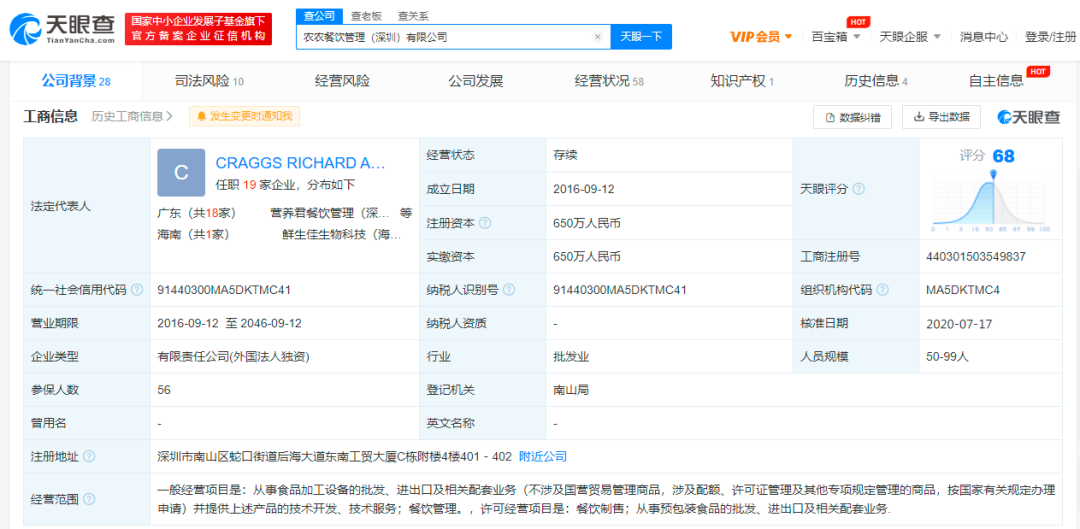Open 消息中心
The height and width of the screenshot is (529, 1080).
coord(984,37)
